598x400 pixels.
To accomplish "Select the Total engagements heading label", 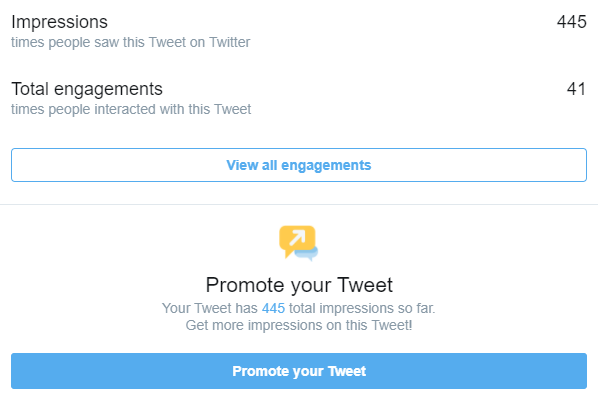I will tap(87, 89).
